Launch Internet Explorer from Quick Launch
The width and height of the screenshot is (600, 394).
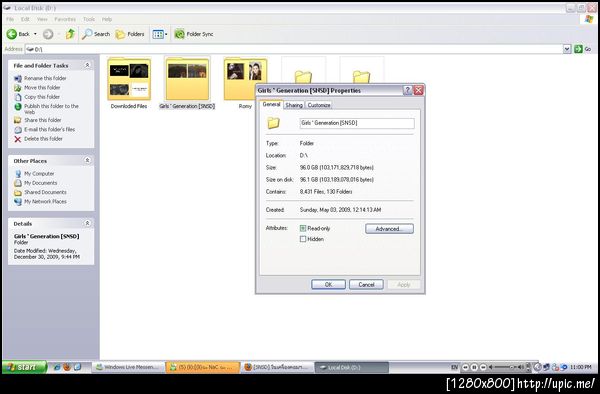(57, 367)
